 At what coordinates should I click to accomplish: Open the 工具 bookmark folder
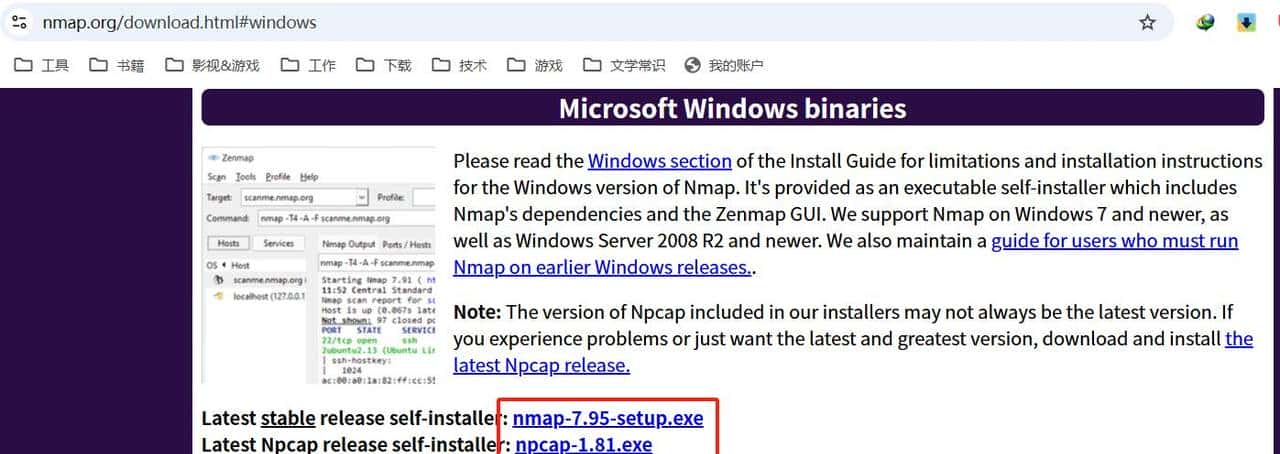click(41, 65)
